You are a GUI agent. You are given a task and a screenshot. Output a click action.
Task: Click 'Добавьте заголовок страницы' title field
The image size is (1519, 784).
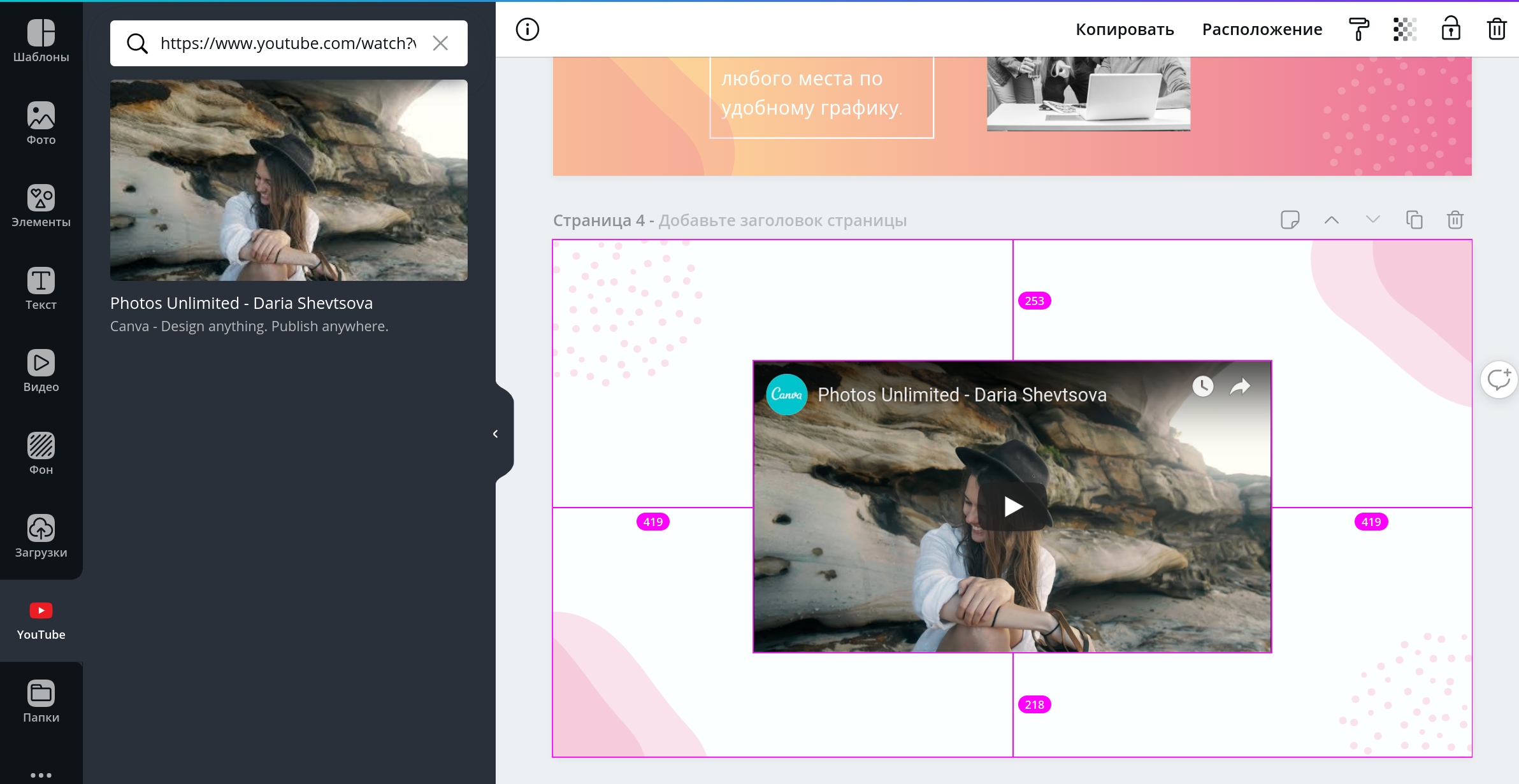pyautogui.click(x=782, y=220)
